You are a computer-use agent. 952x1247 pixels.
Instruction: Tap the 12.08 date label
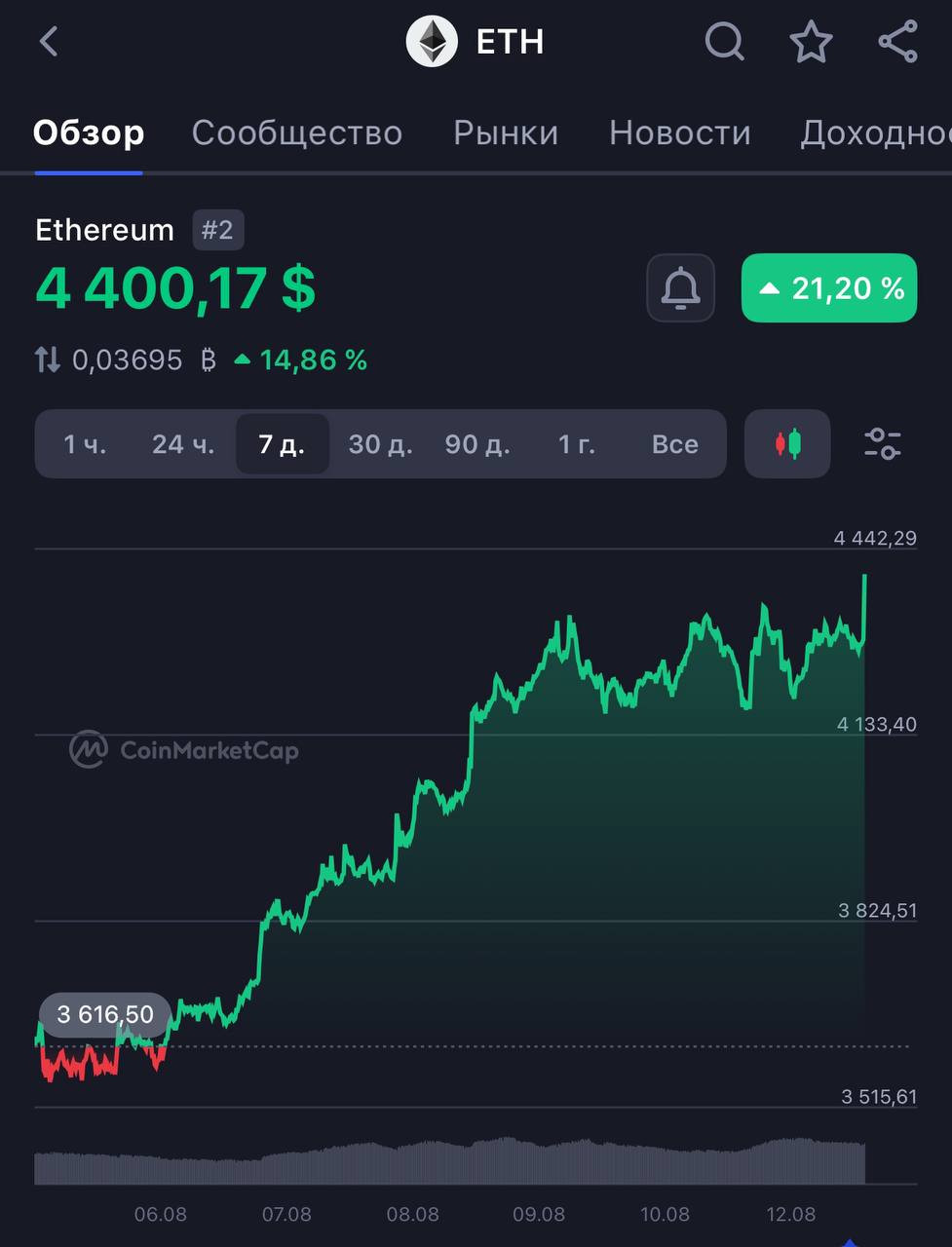[x=790, y=1214]
